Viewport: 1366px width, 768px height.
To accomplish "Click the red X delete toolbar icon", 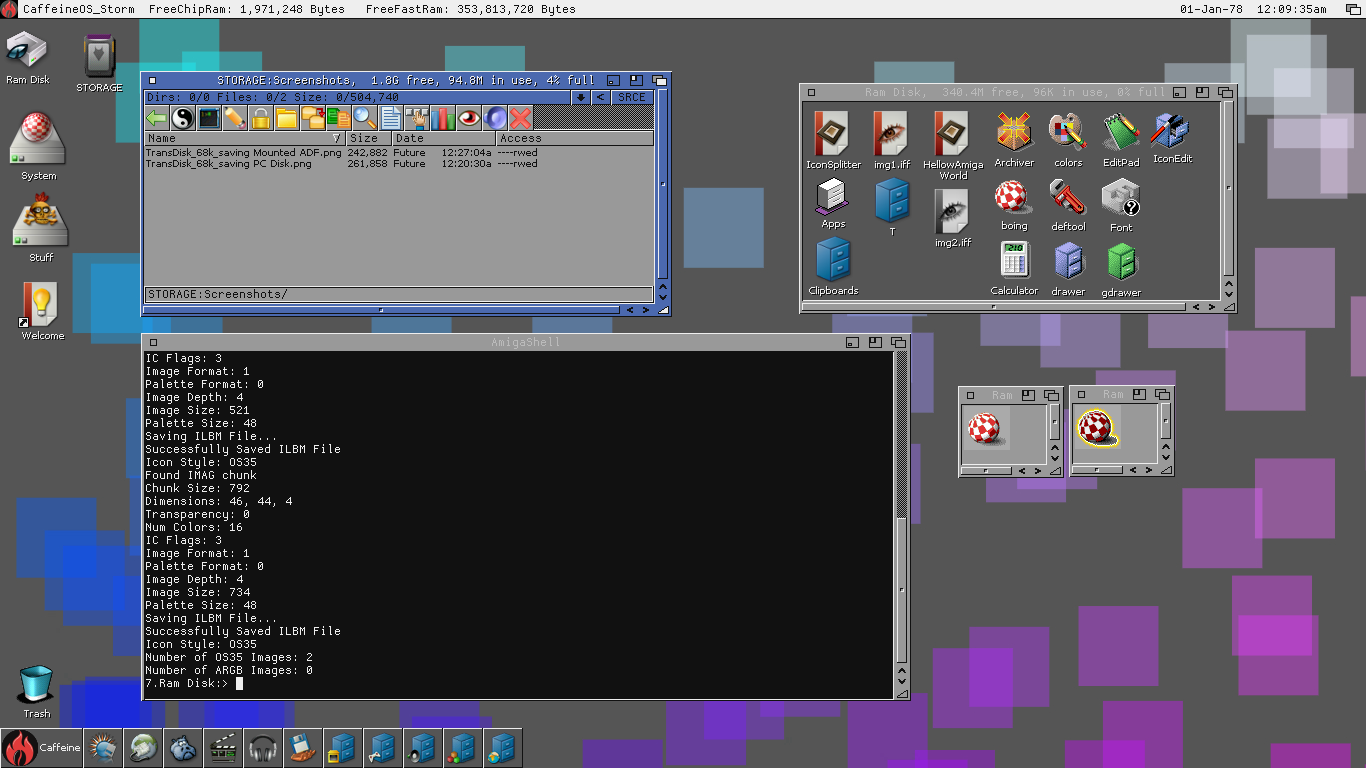I will click(521, 118).
